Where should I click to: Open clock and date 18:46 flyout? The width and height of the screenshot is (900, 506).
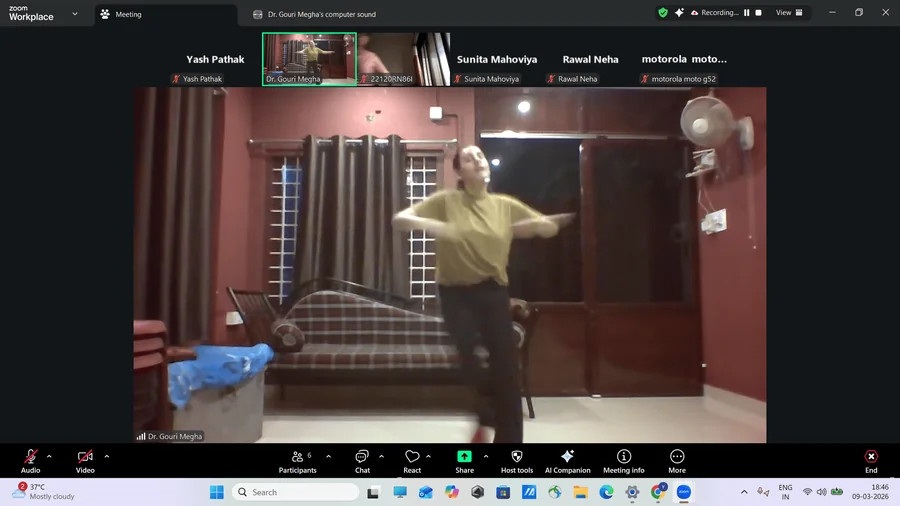tap(870, 492)
